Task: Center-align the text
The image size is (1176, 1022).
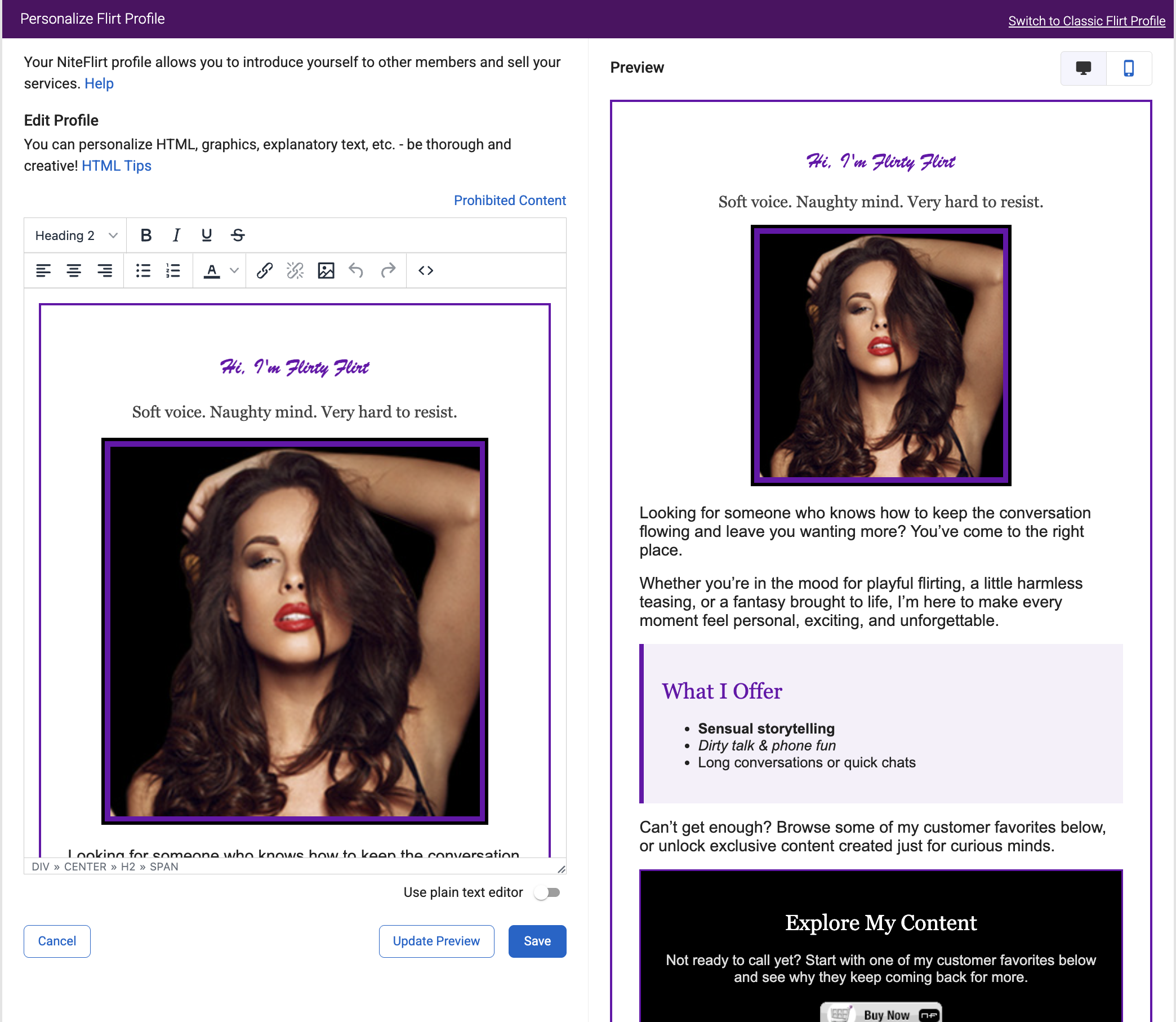Action: point(74,270)
